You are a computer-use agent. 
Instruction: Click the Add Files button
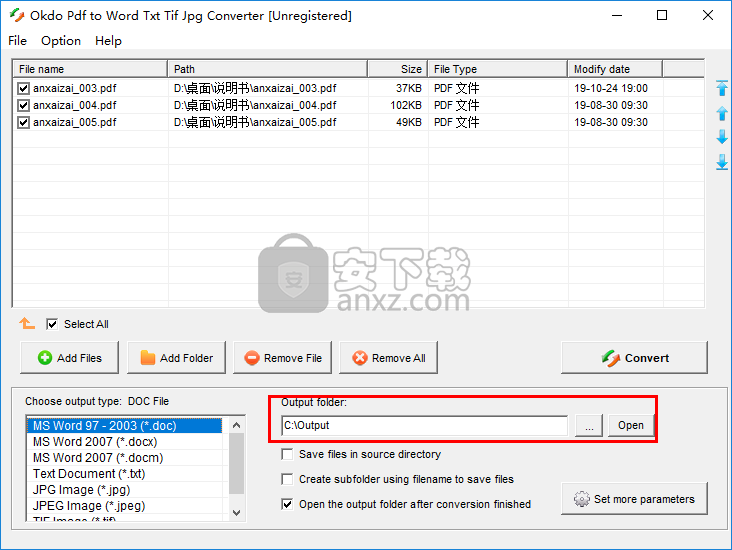tap(70, 358)
